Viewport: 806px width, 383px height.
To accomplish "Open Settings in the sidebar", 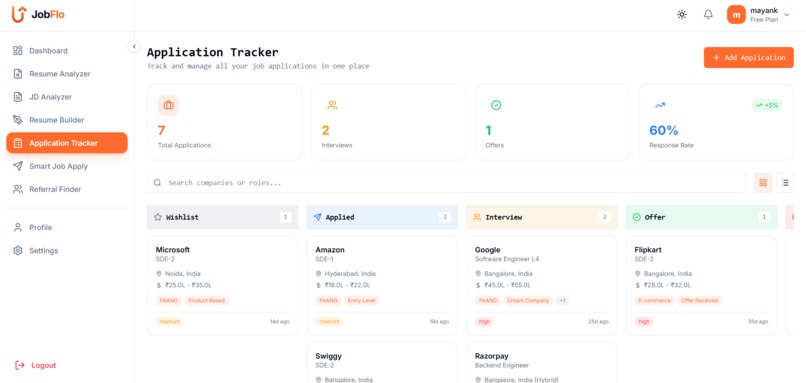I will click(67, 250).
